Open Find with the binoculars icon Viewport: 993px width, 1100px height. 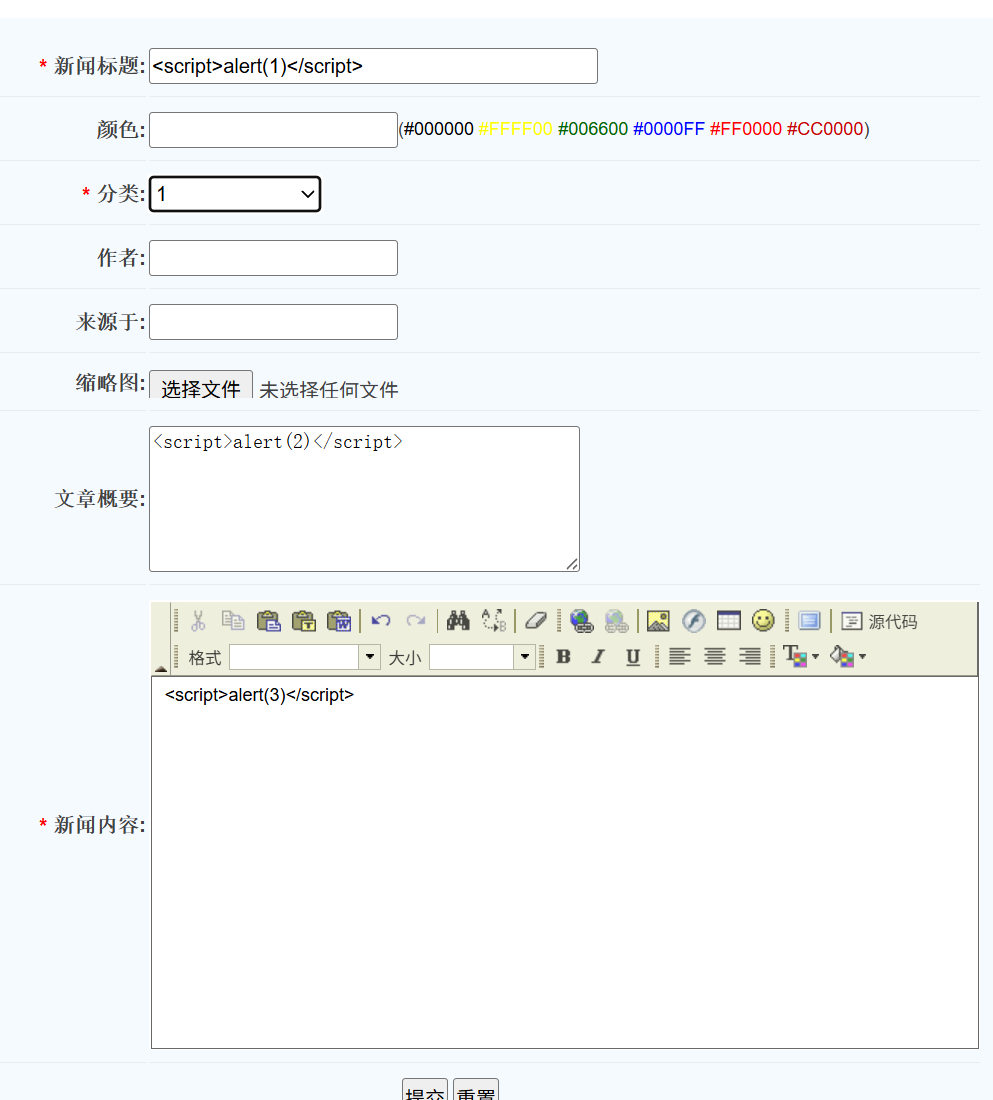[x=458, y=621]
